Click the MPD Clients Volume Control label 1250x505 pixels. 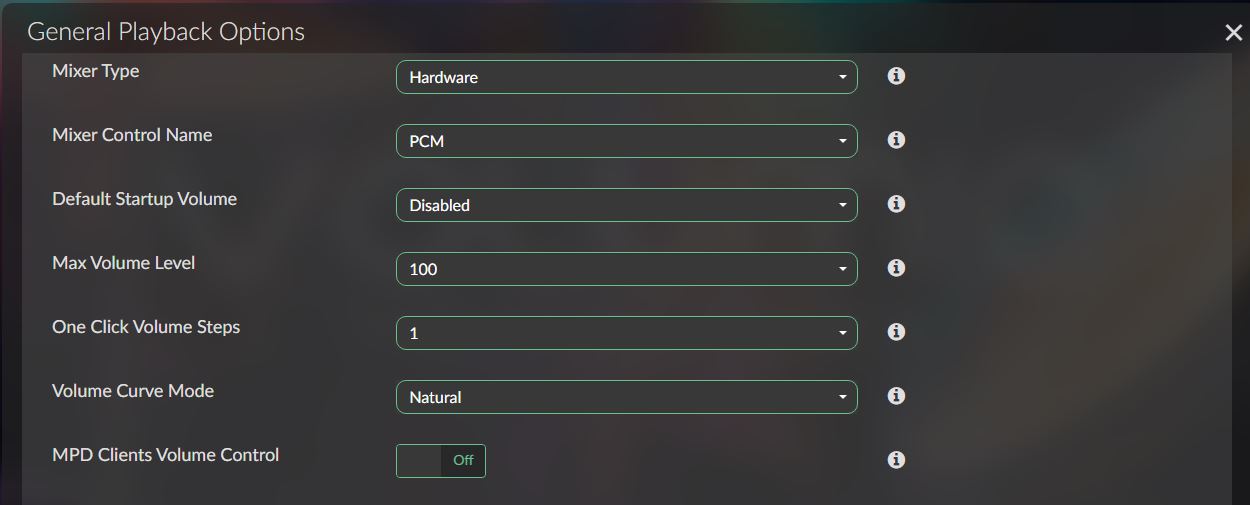(x=165, y=455)
